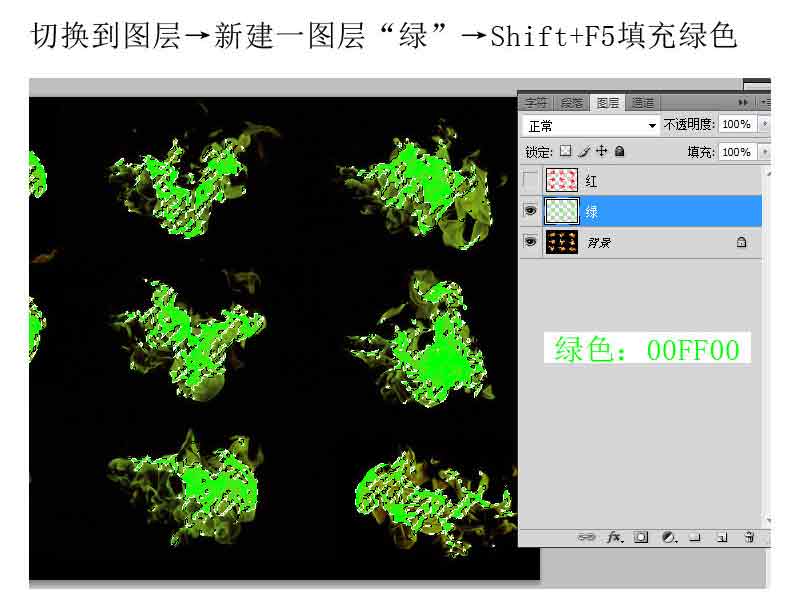Screen dimensions: 788x595
Task: Switch to the 通道 tab
Action: tap(643, 103)
